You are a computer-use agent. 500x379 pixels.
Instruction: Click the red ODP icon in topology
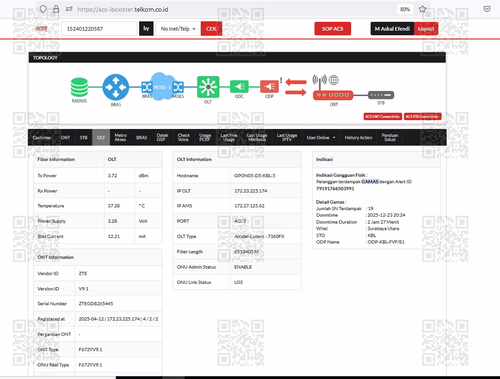[x=269, y=87]
